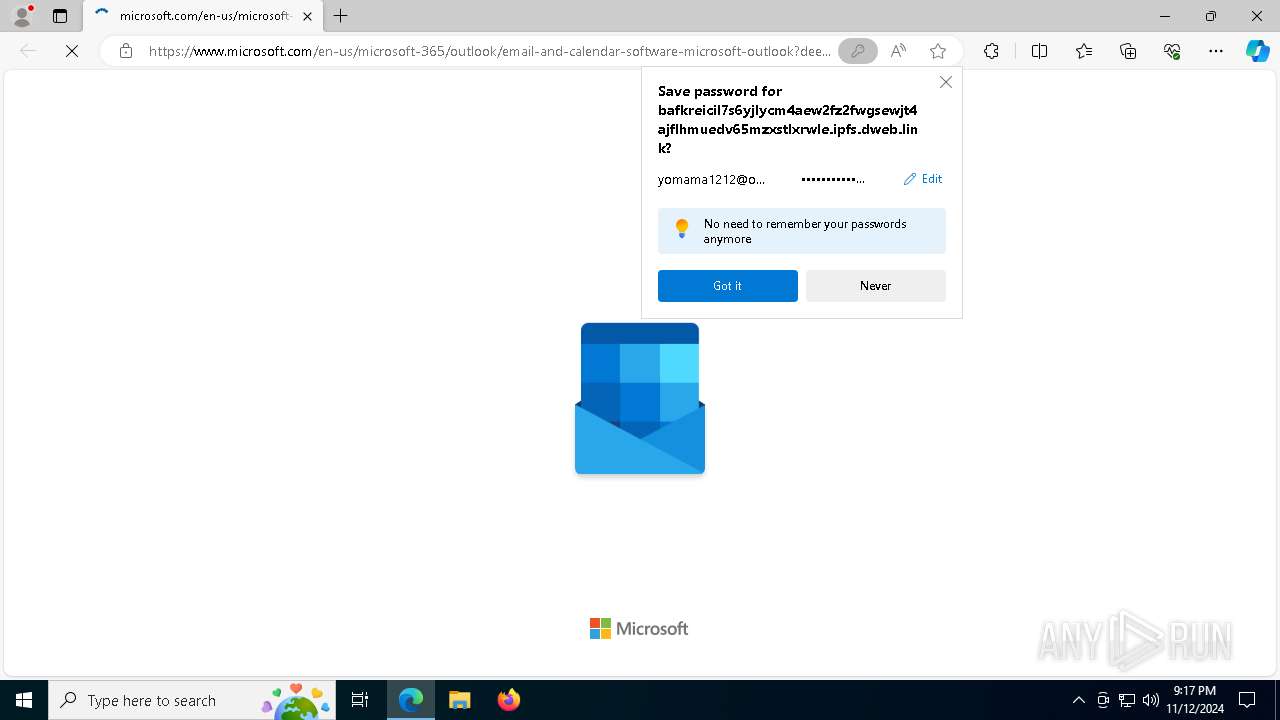Open network status tray icon

[1127, 700]
